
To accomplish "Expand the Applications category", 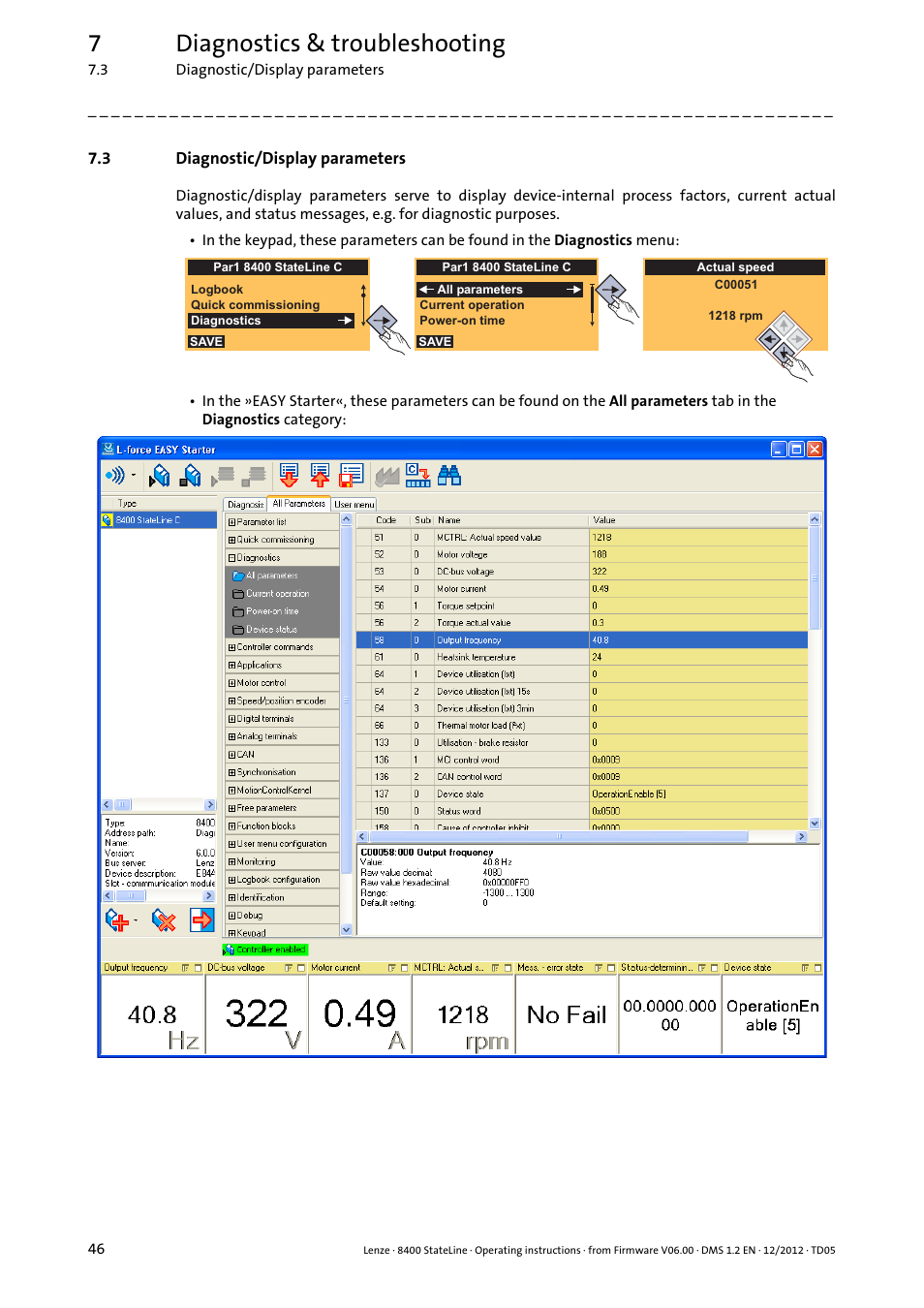I will [231, 666].
